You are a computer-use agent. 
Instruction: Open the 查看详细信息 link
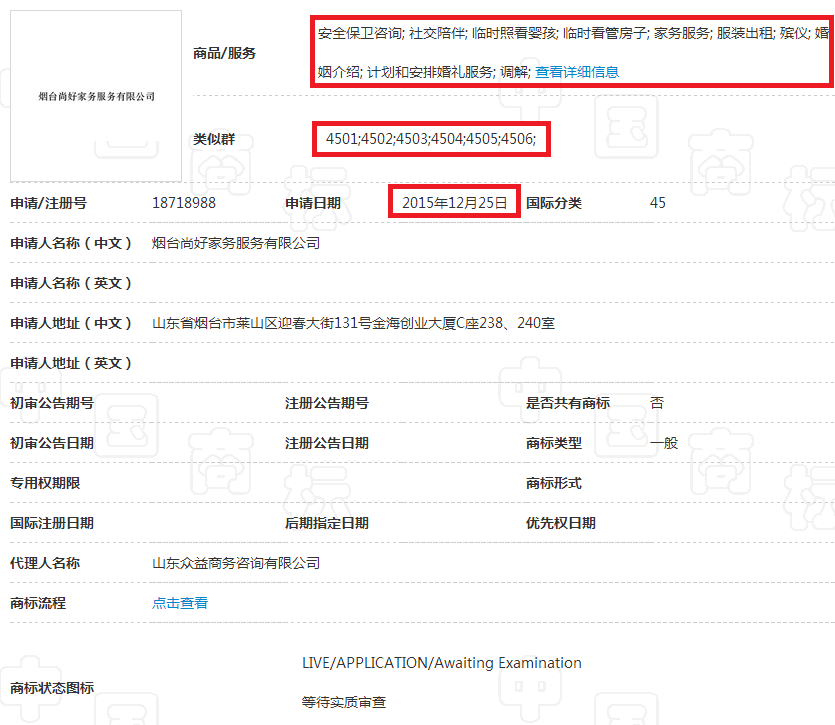pyautogui.click(x=577, y=72)
